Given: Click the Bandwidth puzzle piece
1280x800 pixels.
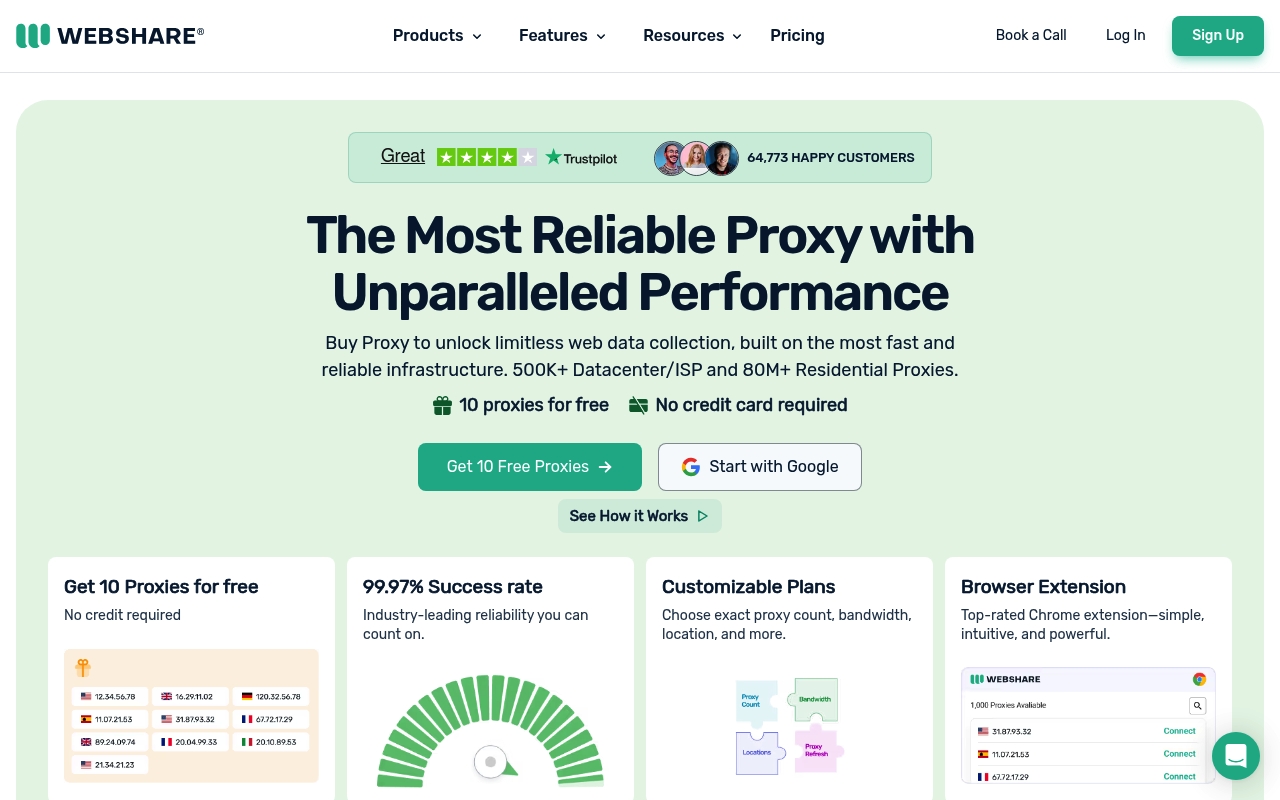Looking at the screenshot, I should 814,699.
